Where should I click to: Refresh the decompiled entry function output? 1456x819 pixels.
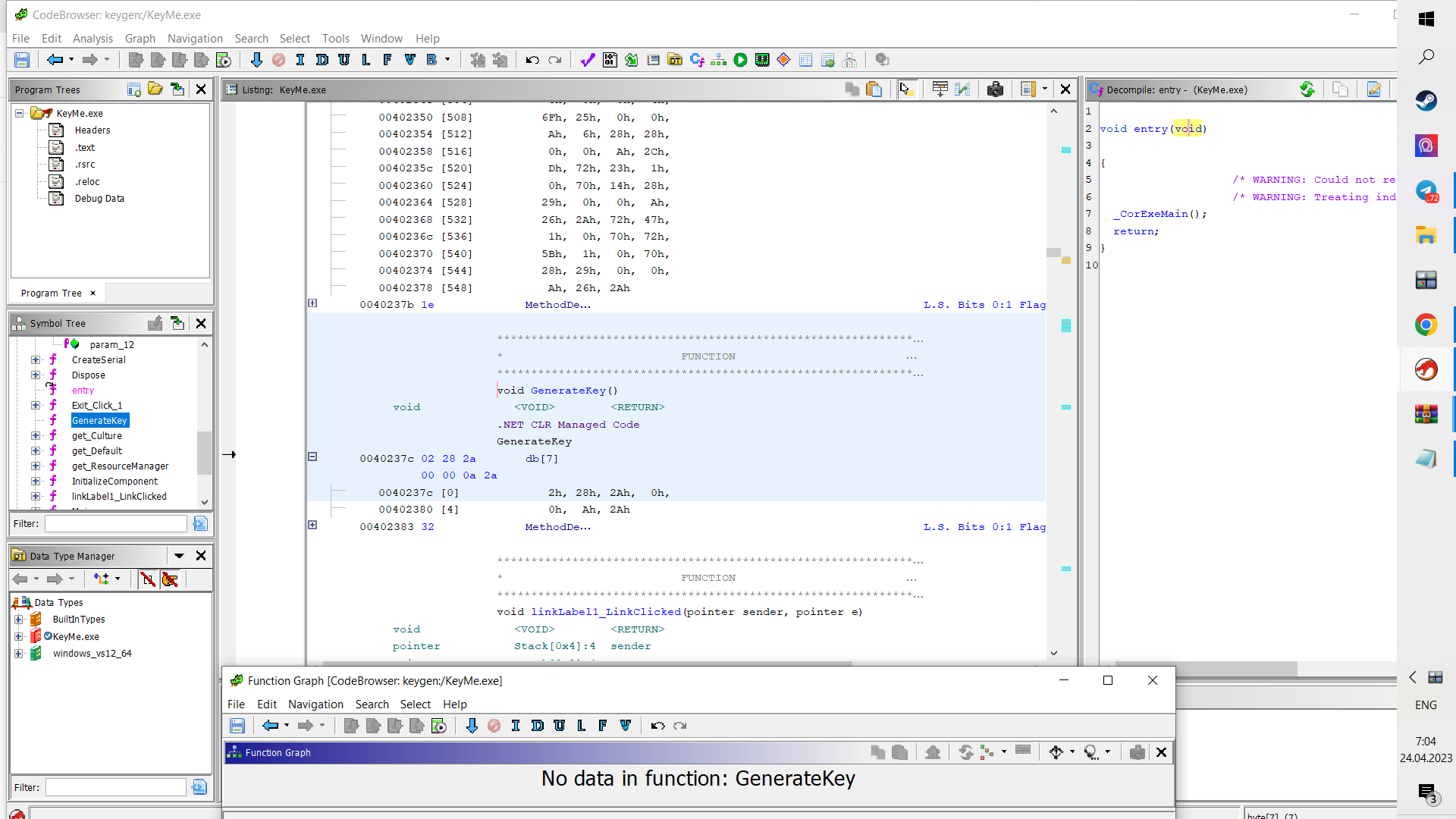pyautogui.click(x=1308, y=89)
